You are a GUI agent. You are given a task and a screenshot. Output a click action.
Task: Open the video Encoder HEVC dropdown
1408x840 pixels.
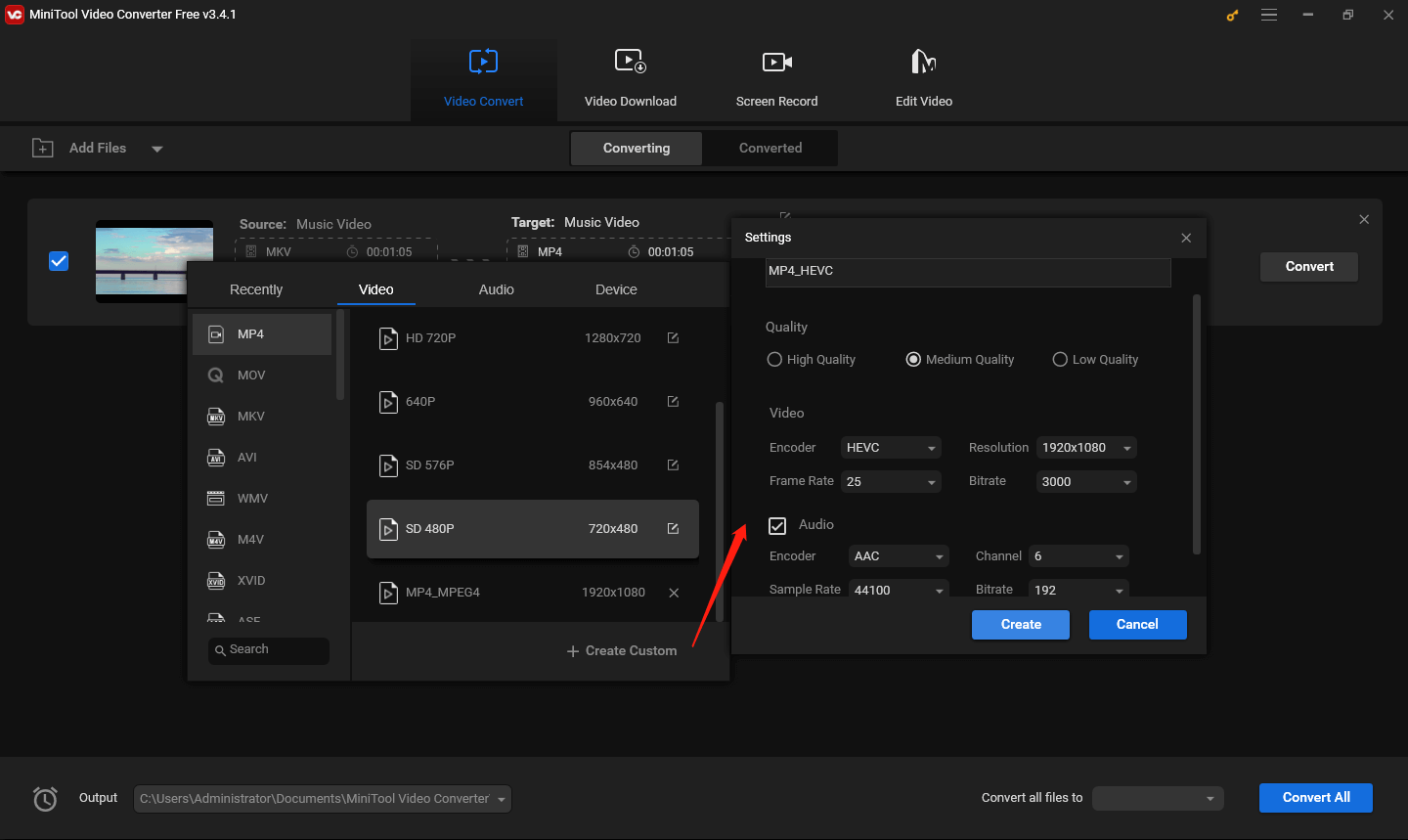(891, 448)
